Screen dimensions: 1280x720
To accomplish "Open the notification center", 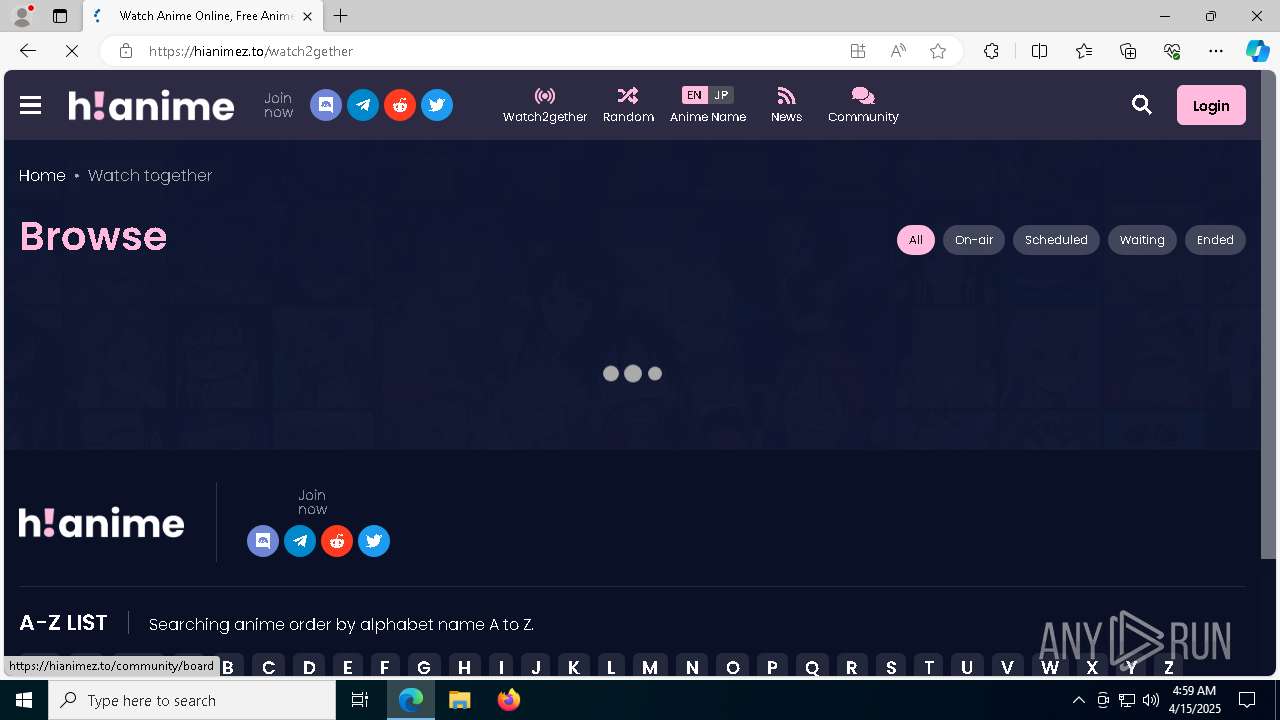I will coord(1247,700).
